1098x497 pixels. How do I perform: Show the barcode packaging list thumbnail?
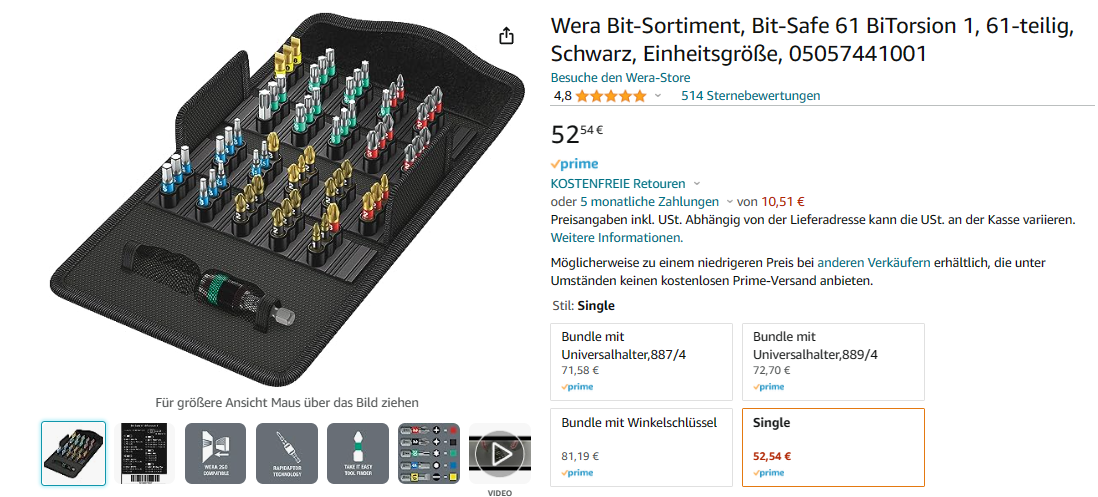tap(145, 454)
